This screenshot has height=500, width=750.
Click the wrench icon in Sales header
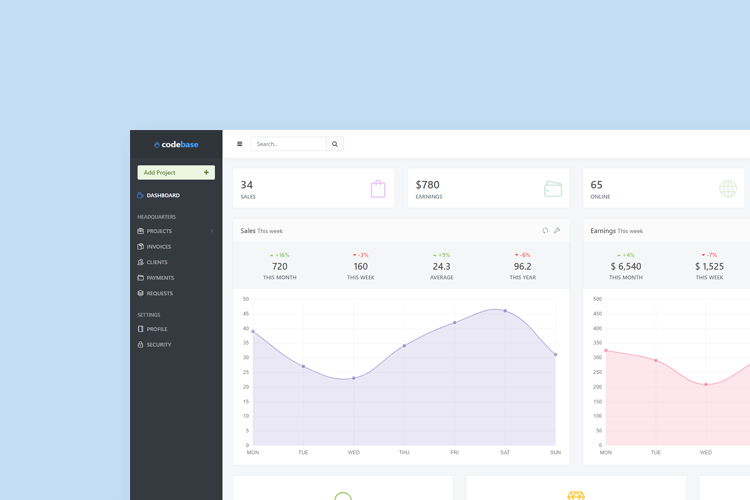[x=557, y=231]
